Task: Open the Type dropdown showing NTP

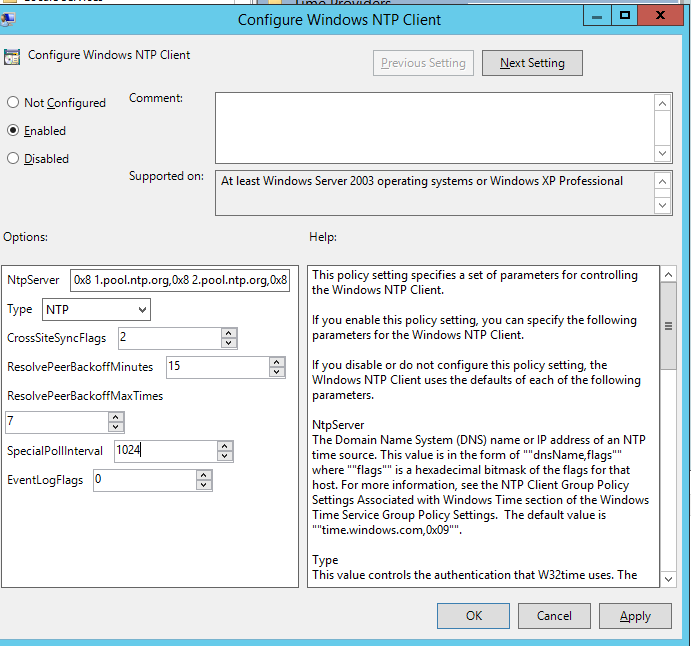Action: pos(96,310)
